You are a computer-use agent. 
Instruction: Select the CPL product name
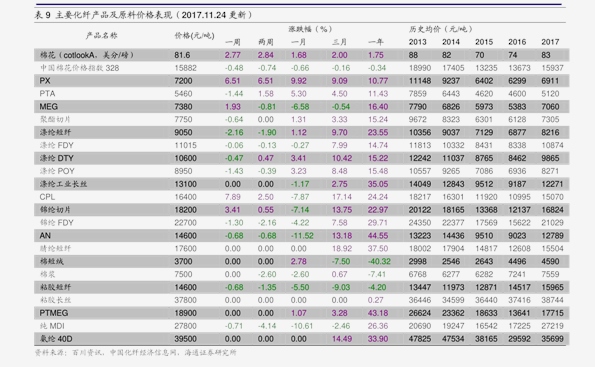pyautogui.click(x=47, y=197)
